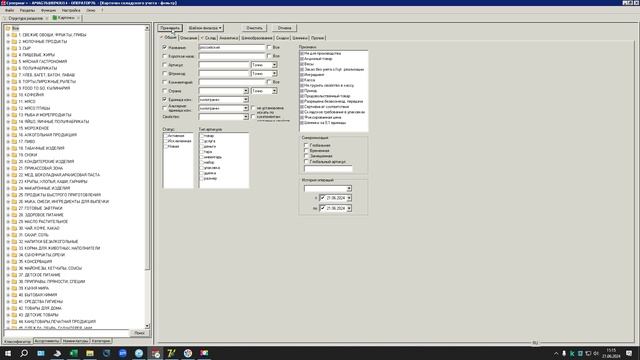Open the Страна value dropdown
Screen dimensions: 640x360
246,91
